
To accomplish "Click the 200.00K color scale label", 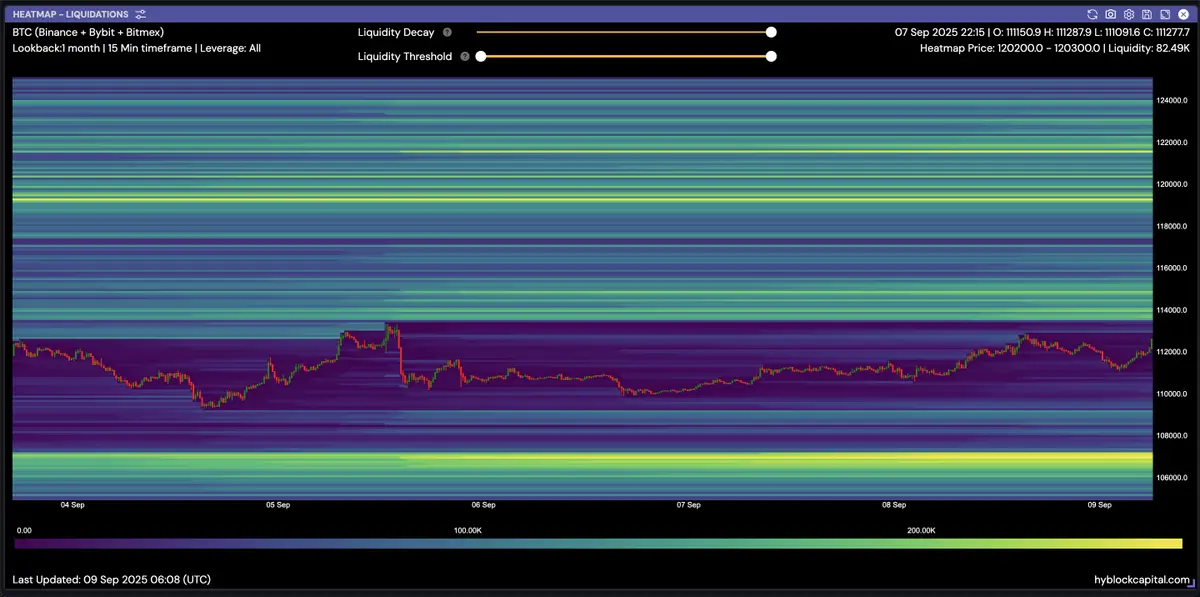I will 920,530.
